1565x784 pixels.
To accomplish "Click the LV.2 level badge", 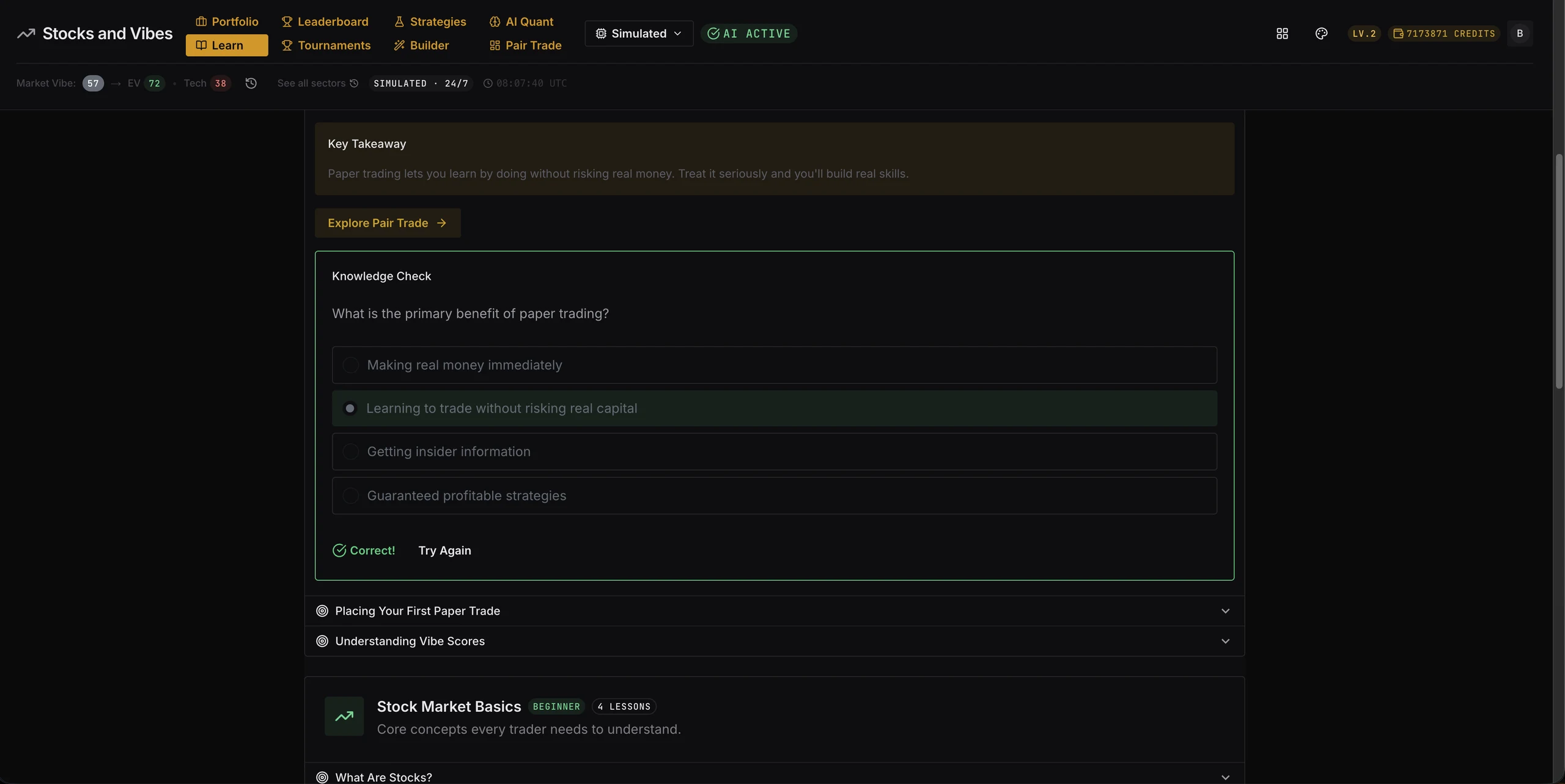I will click(x=1364, y=34).
